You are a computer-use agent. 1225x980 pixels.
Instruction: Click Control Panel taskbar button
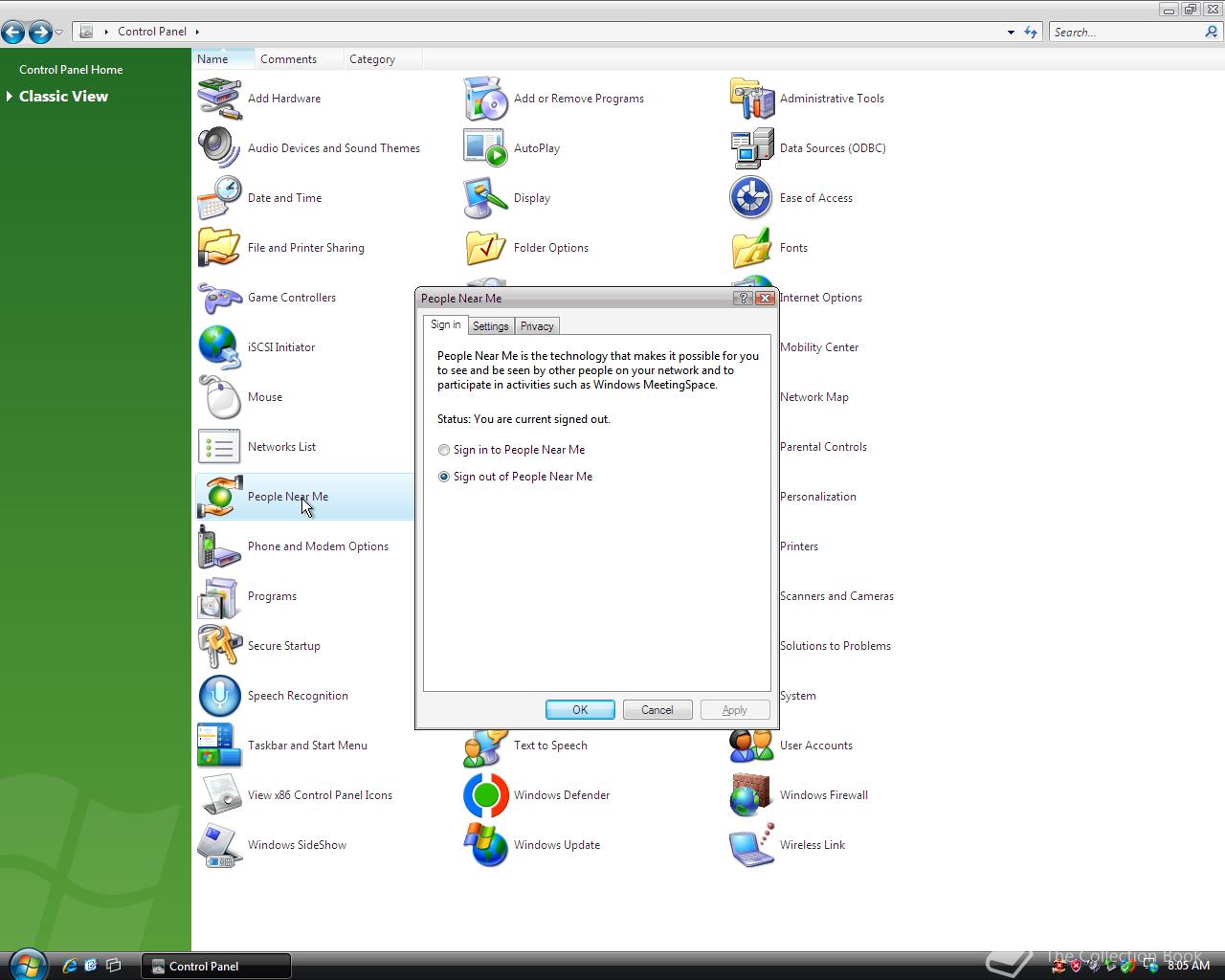pyautogui.click(x=216, y=966)
